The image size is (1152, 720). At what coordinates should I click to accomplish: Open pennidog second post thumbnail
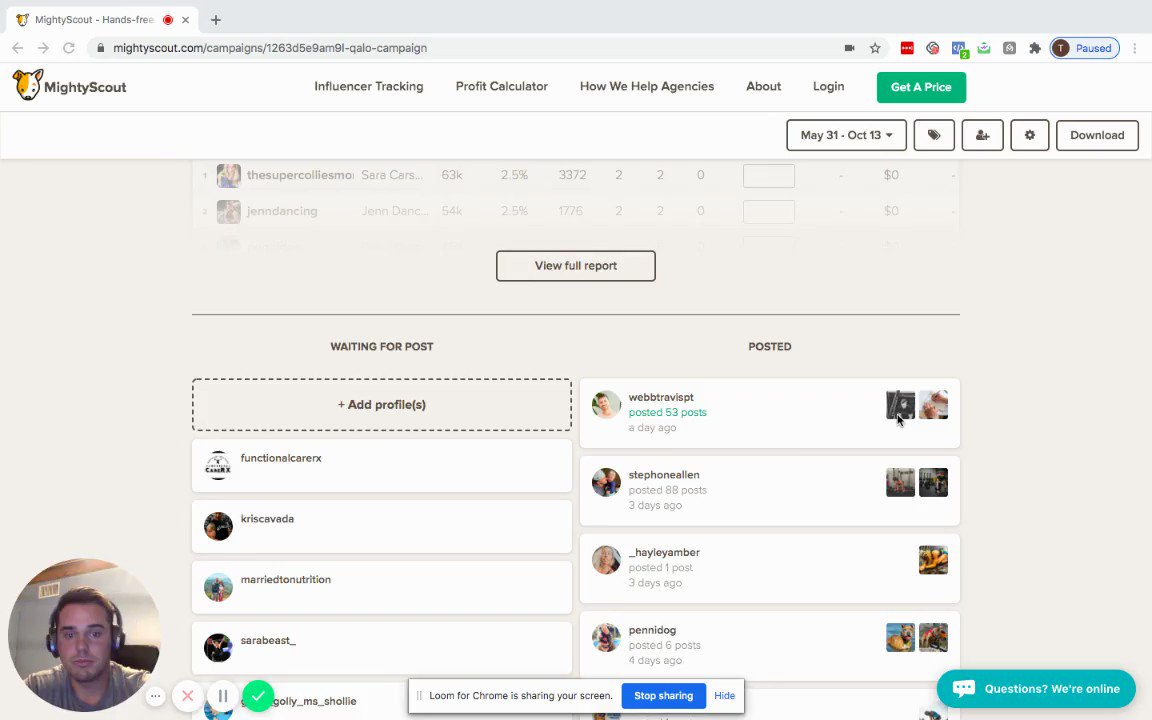click(933, 638)
